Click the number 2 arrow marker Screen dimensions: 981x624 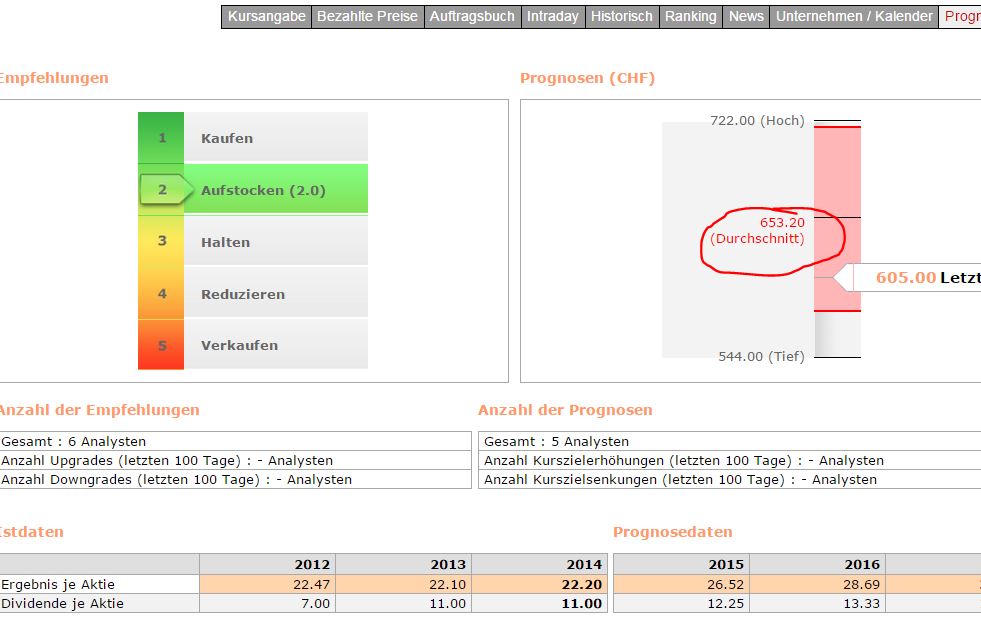click(162, 190)
